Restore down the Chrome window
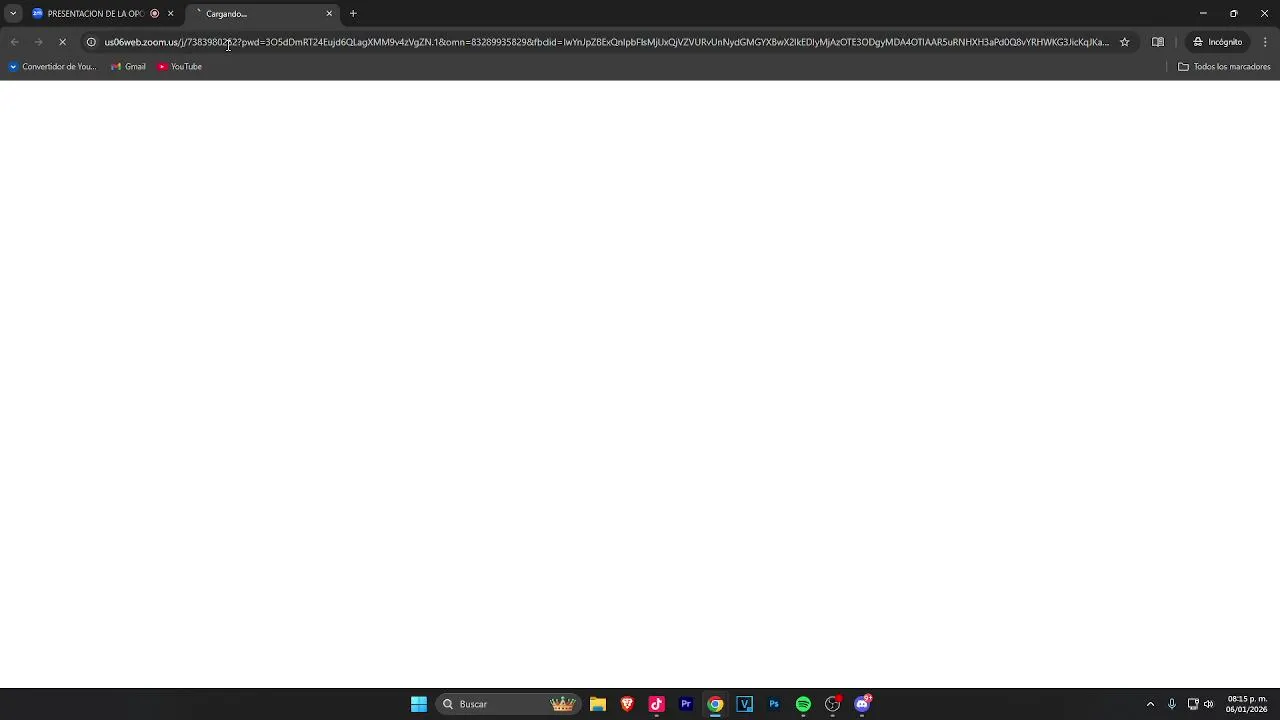This screenshot has width=1280, height=720. [1234, 13]
